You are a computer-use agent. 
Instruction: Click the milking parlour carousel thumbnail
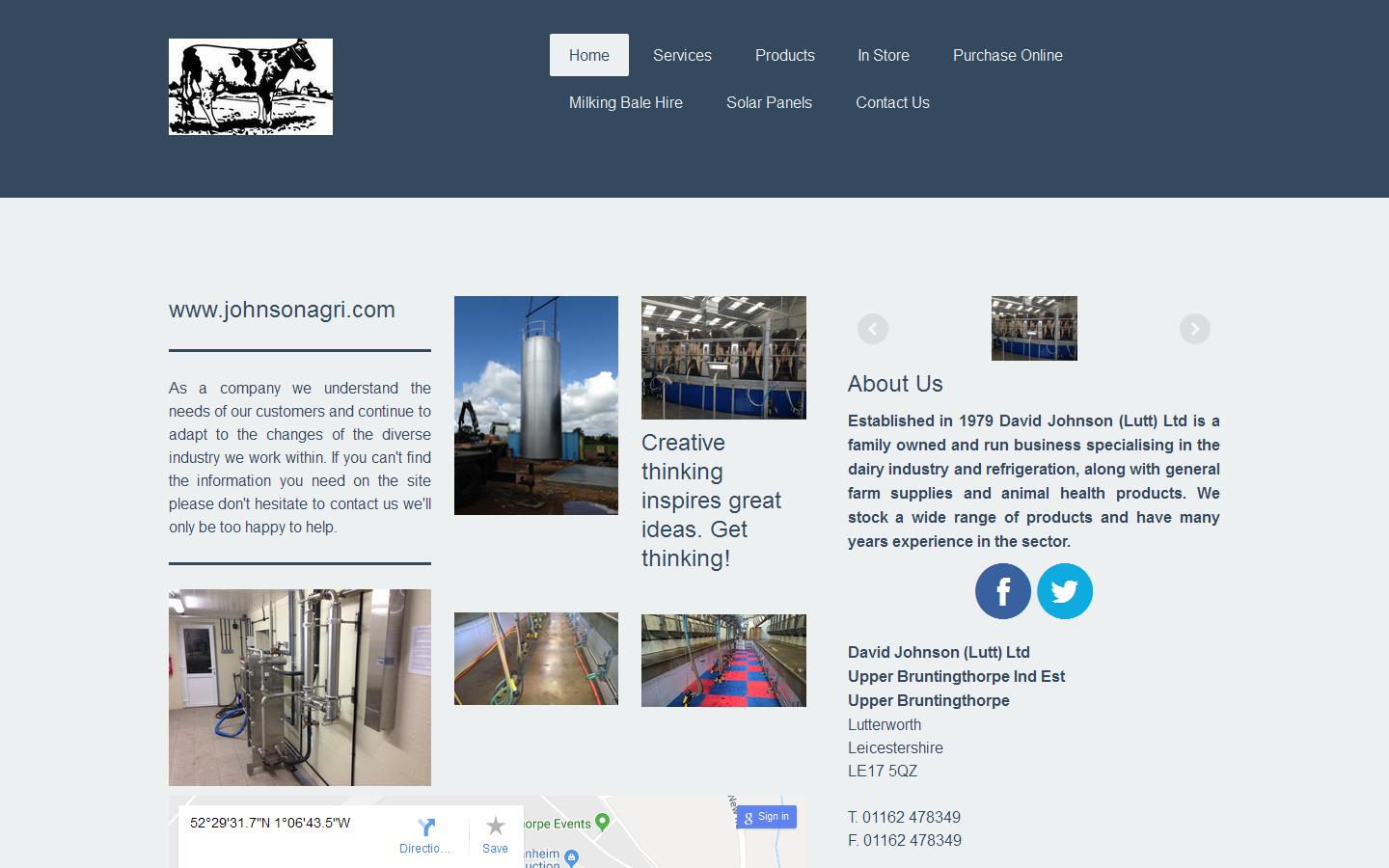[1033, 327]
